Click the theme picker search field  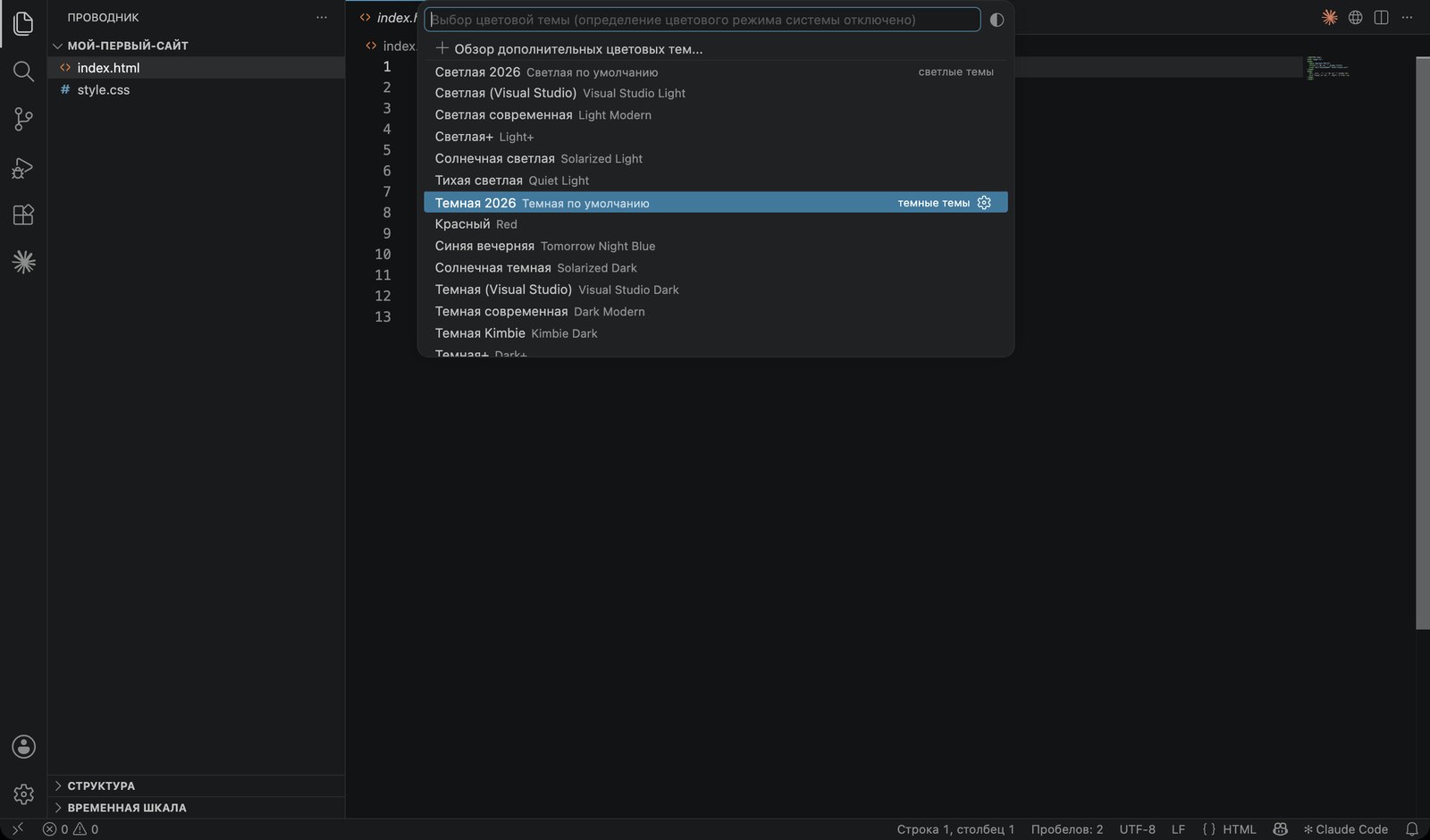[702, 20]
